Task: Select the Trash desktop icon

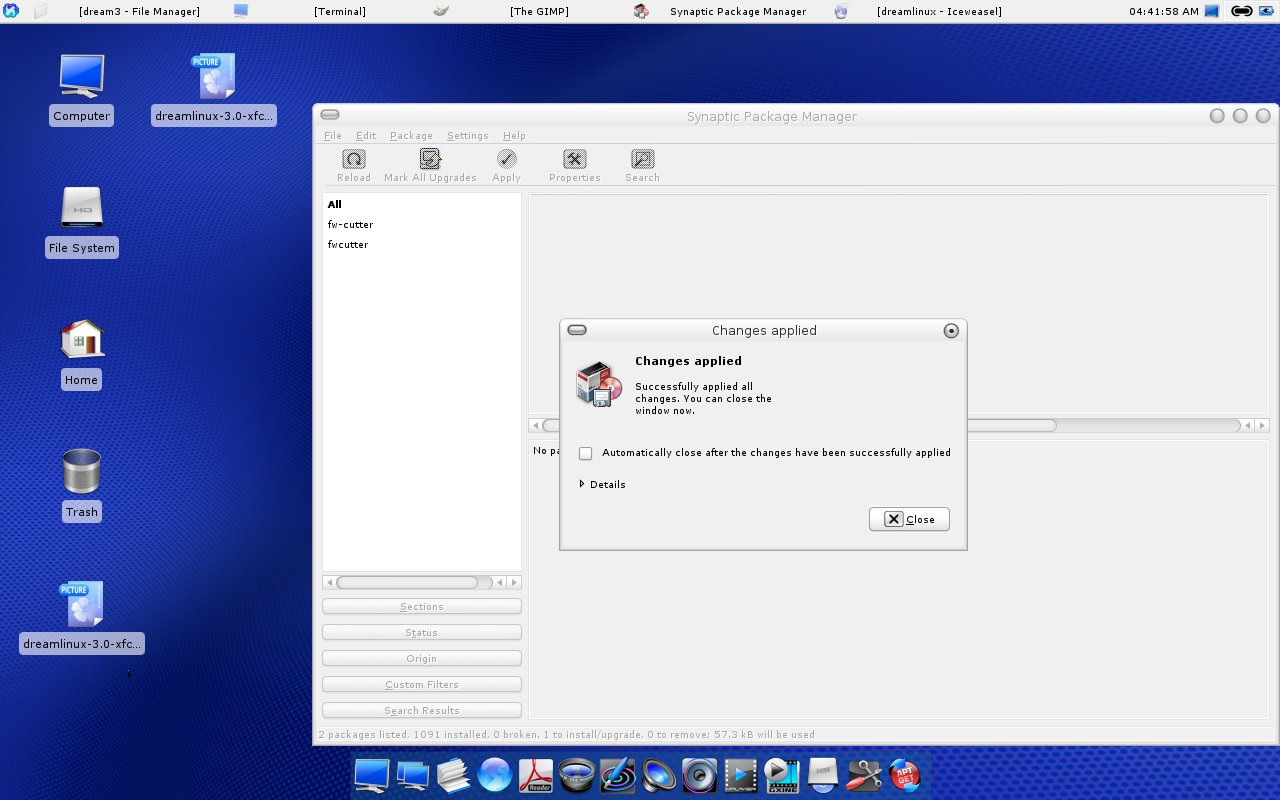Action: click(81, 471)
